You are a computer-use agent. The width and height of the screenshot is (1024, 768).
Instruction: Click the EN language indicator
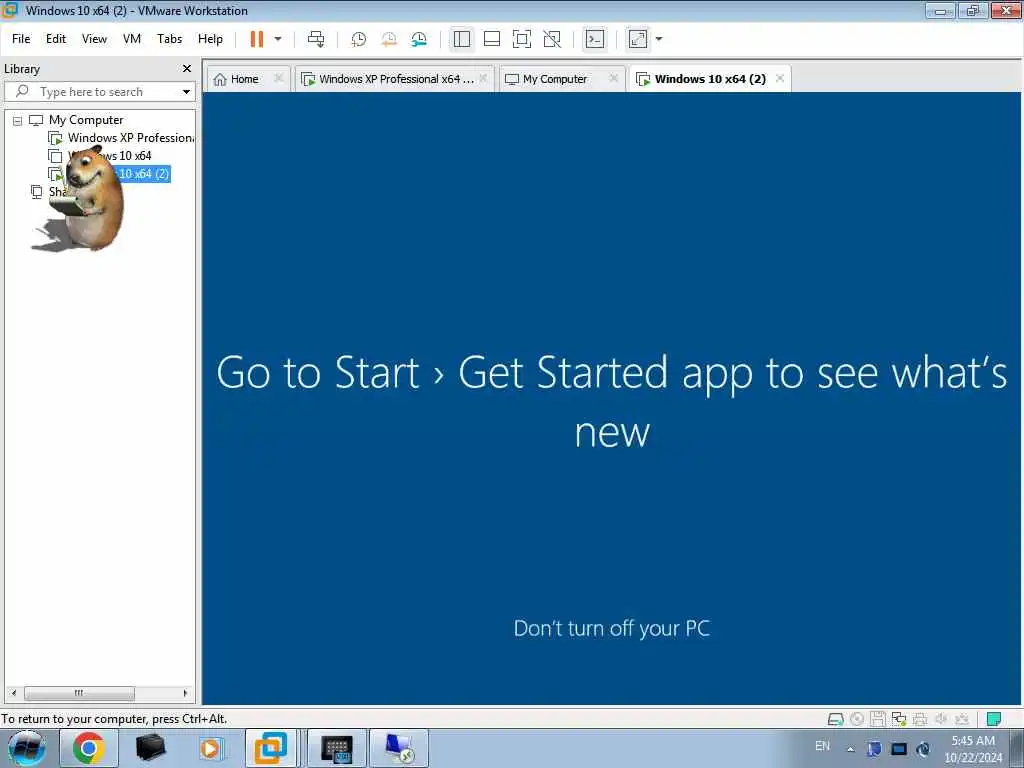pos(823,746)
